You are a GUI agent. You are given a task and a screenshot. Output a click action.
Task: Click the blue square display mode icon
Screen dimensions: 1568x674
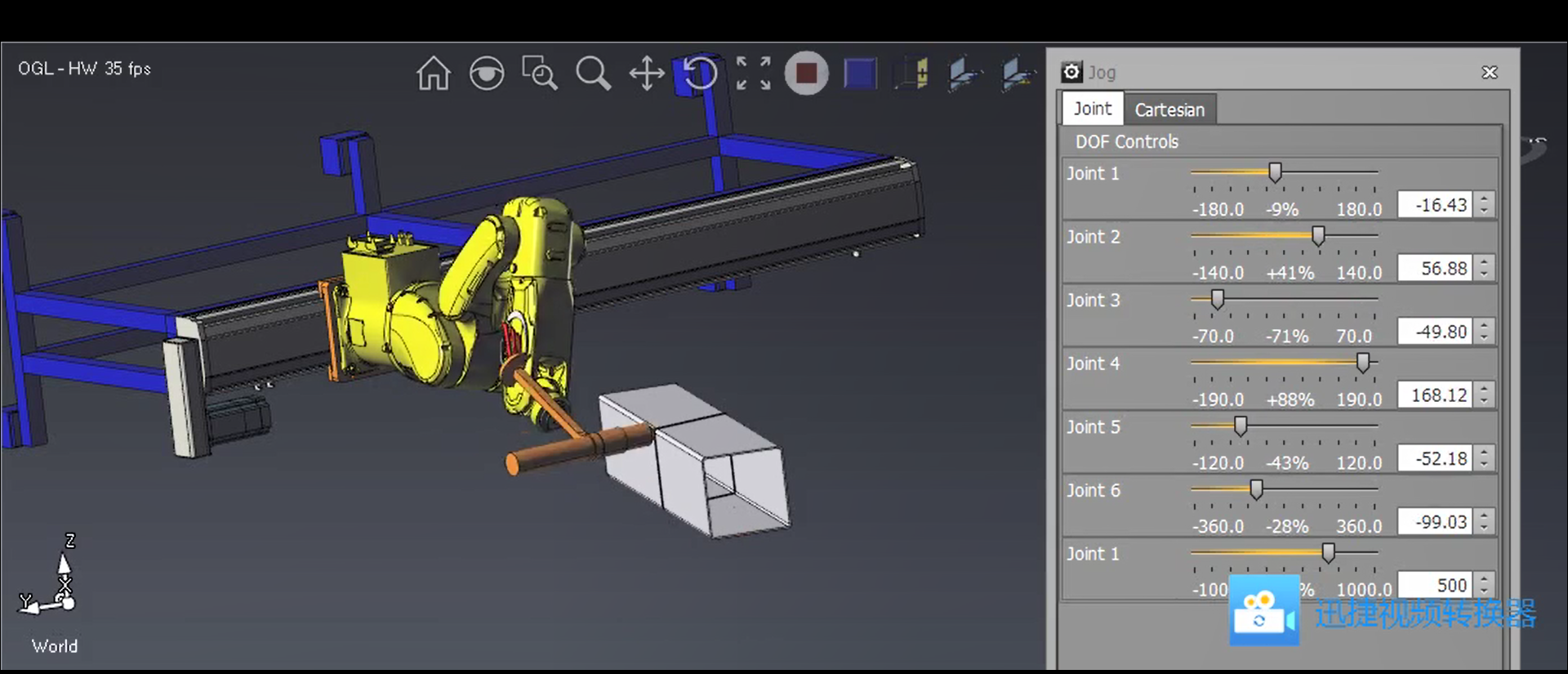pyautogui.click(x=860, y=74)
